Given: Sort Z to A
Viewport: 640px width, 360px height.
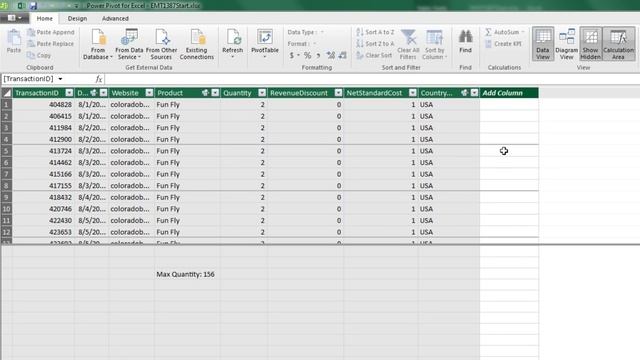Looking at the screenshot, I should tap(375, 43).
